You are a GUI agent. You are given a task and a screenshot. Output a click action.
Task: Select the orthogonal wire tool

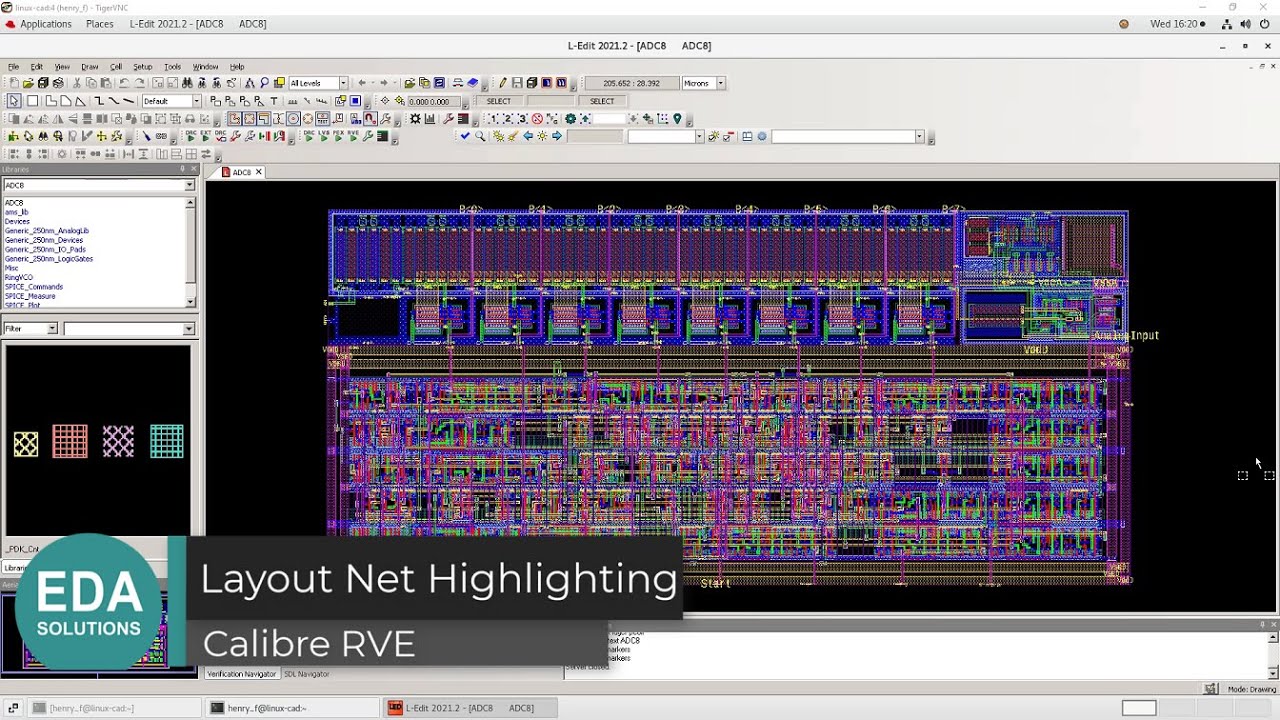pyautogui.click(x=99, y=101)
